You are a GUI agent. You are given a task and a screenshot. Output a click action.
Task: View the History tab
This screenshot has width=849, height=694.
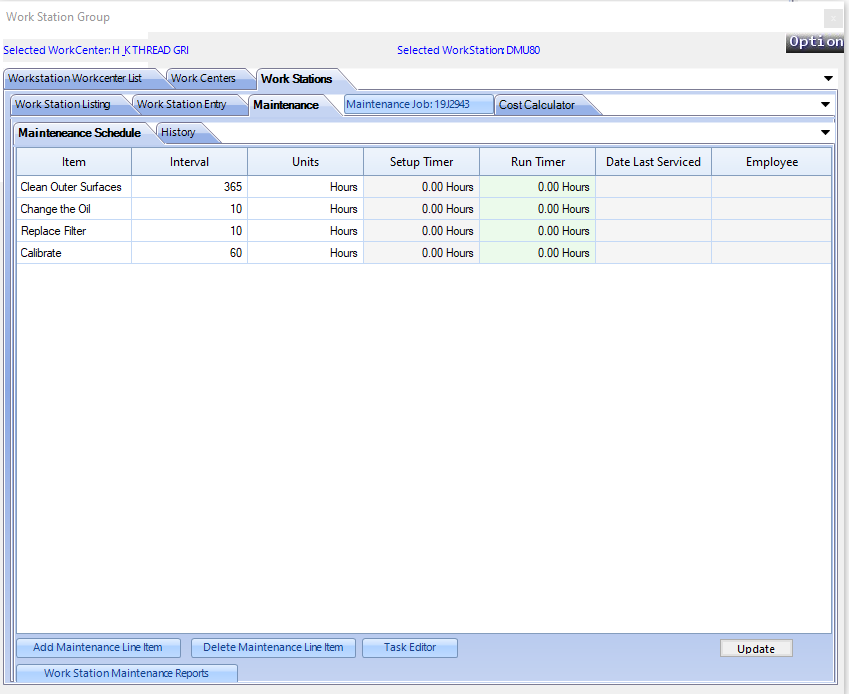point(178,132)
